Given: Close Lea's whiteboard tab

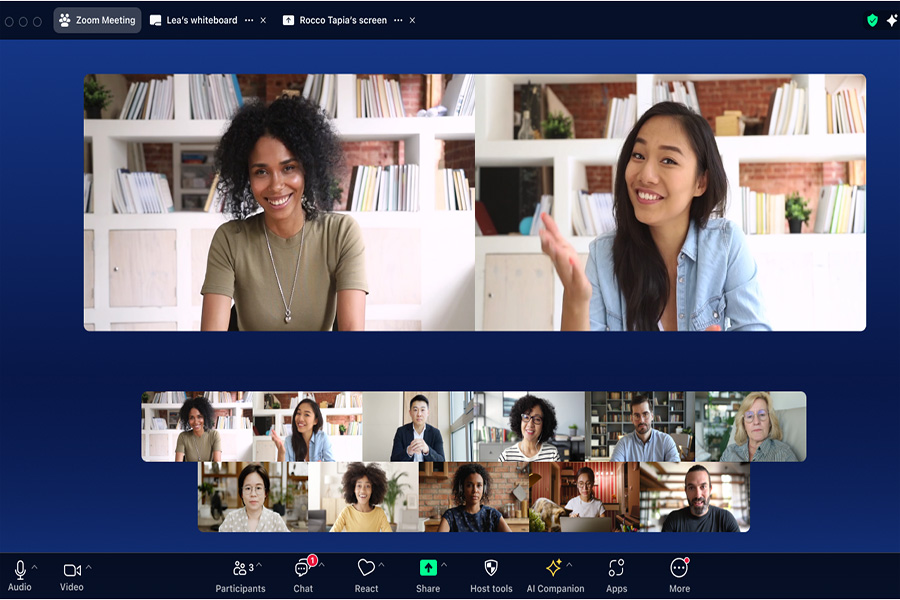Looking at the screenshot, I should pos(263,20).
